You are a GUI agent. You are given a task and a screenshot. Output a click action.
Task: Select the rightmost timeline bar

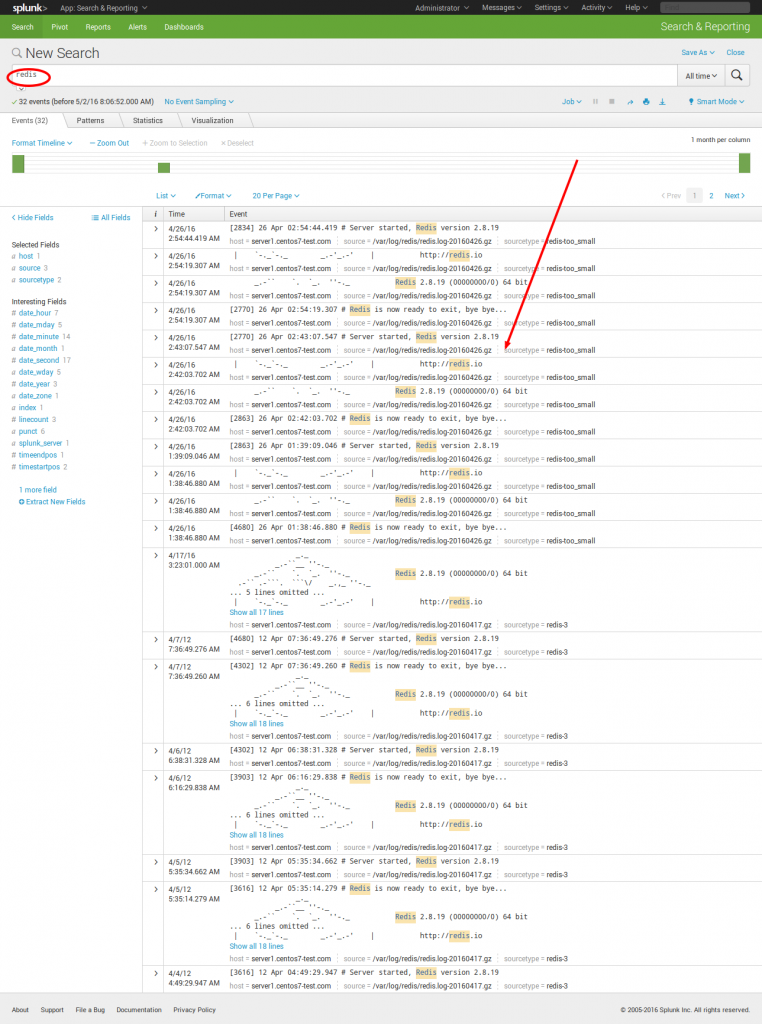coord(744,163)
